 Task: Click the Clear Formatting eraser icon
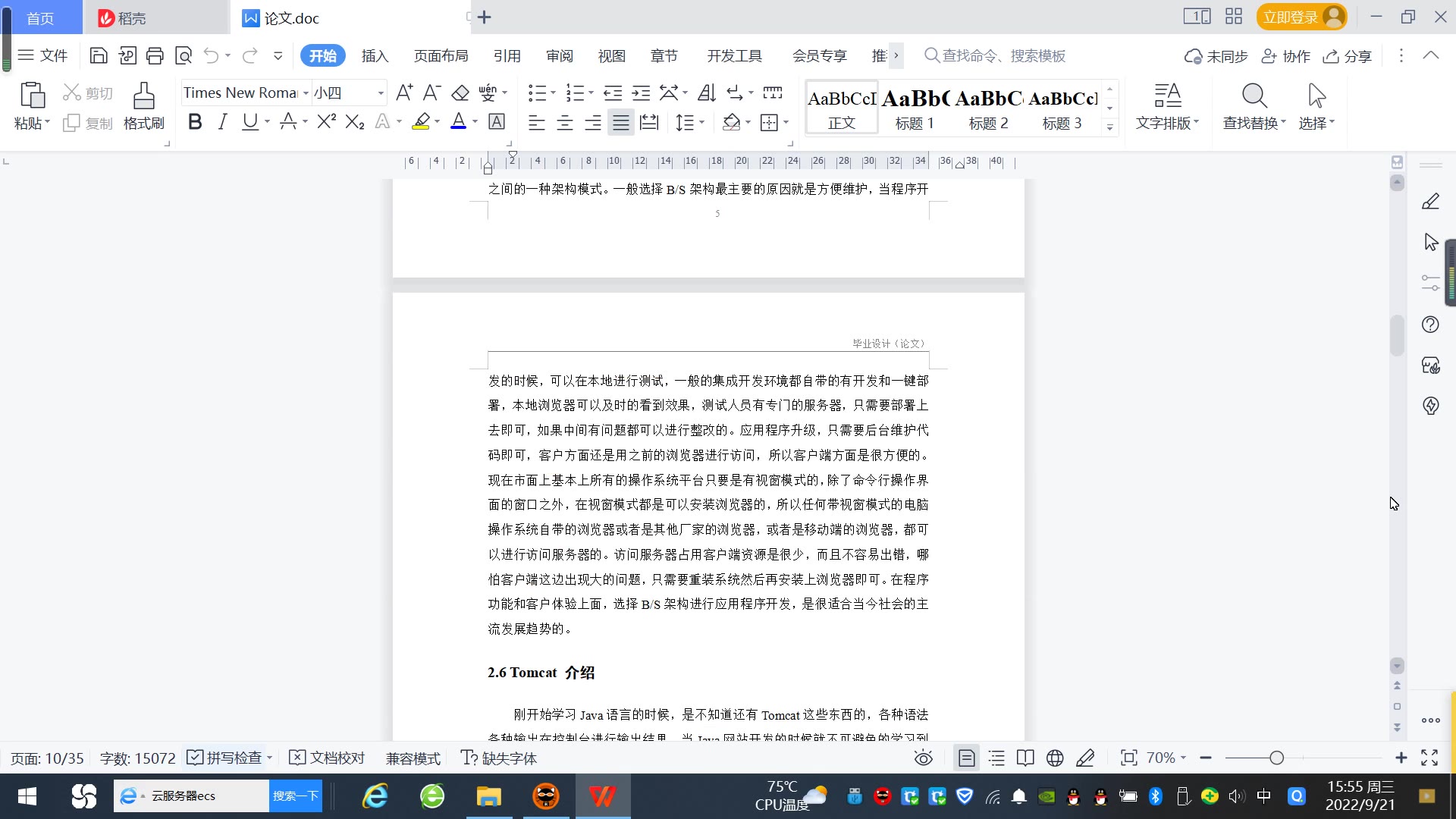(x=460, y=93)
